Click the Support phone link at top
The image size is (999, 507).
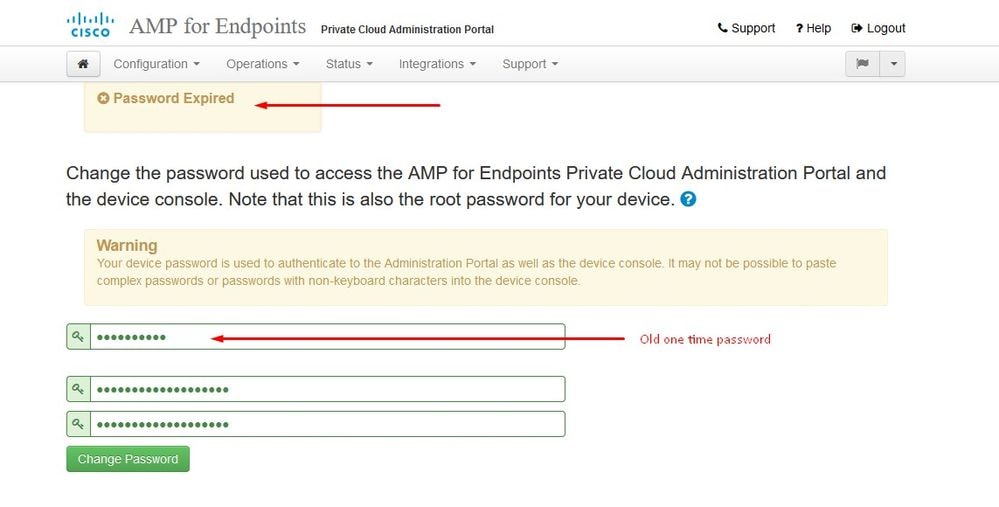point(746,28)
